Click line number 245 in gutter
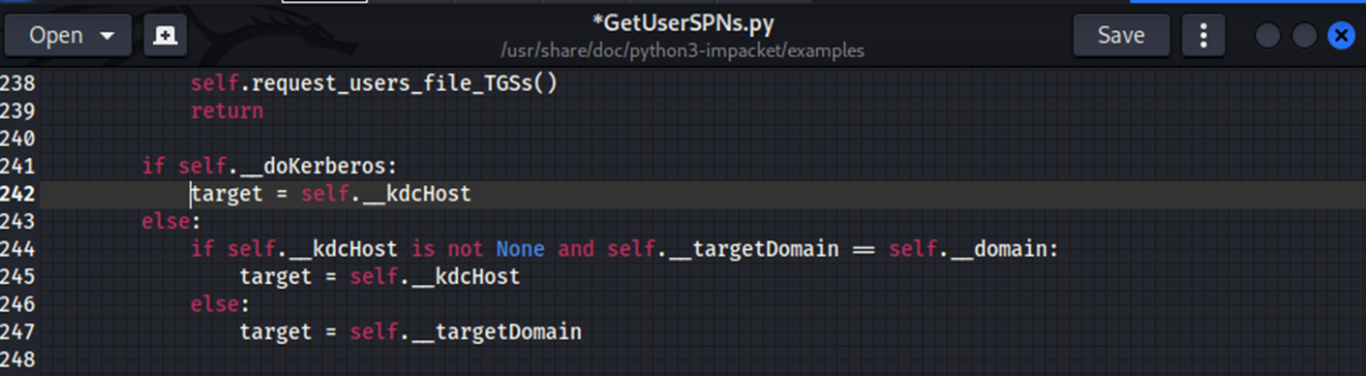This screenshot has height=376, width=1366. point(18,276)
